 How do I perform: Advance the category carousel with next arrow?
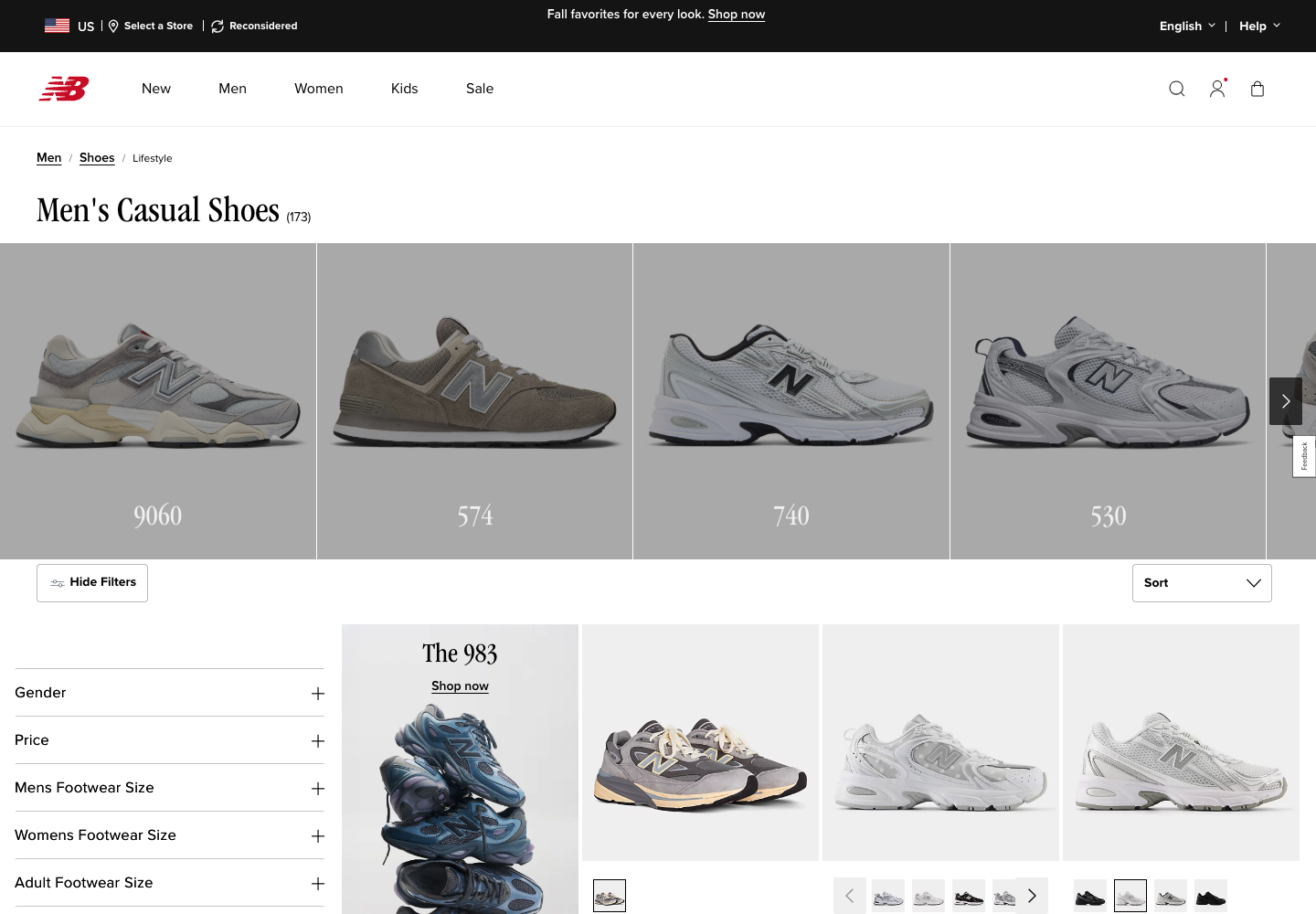click(x=1286, y=401)
